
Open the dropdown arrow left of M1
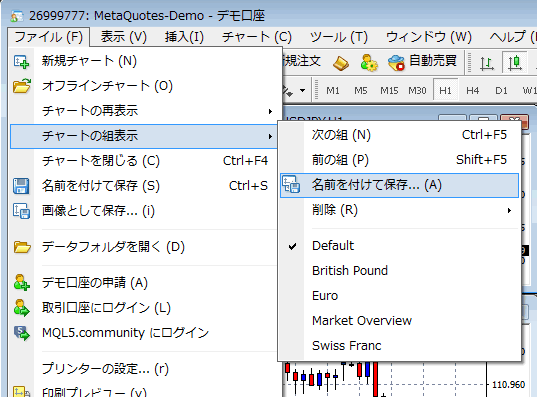[302, 91]
